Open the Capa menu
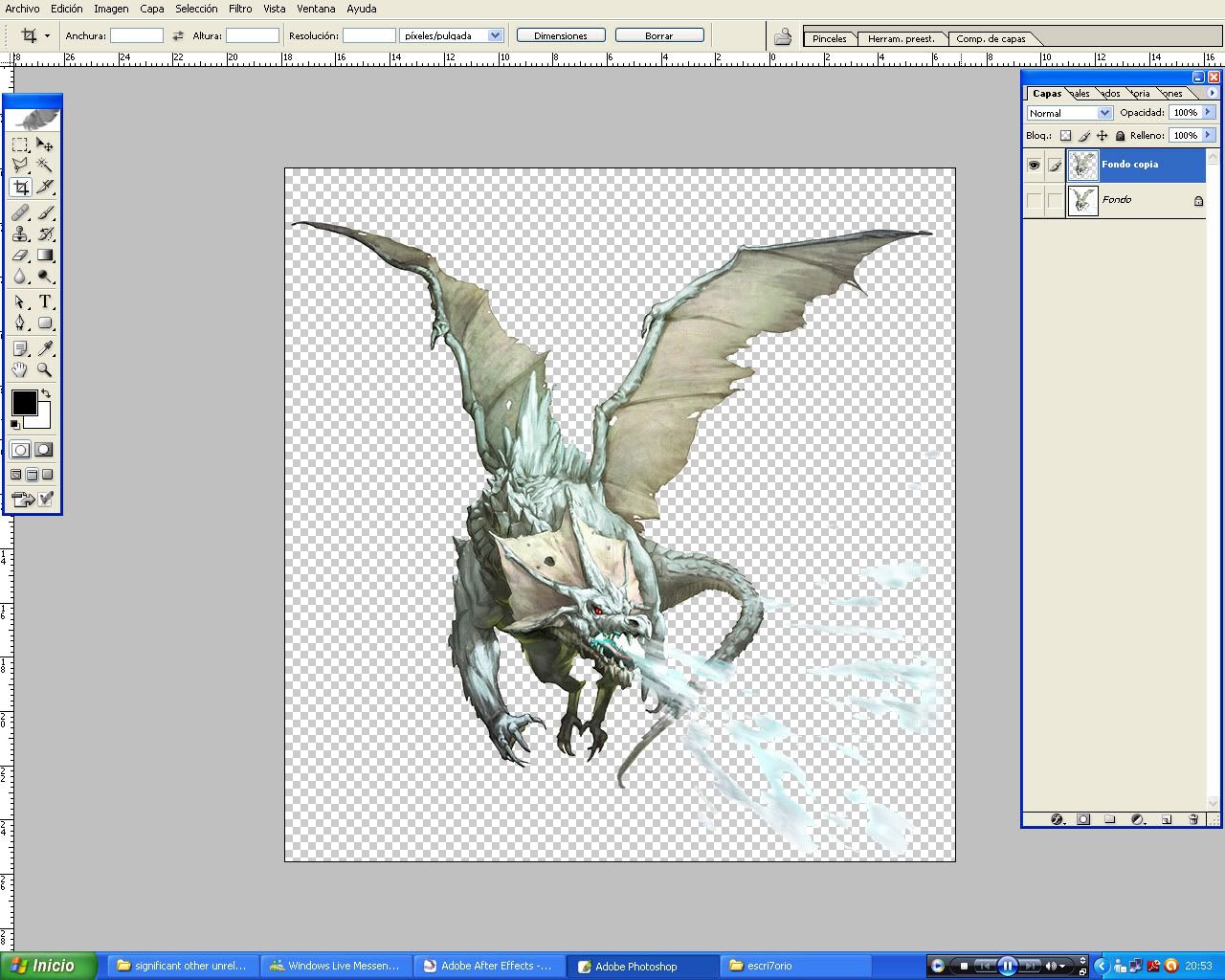This screenshot has height=980, width=1225. coord(152,9)
